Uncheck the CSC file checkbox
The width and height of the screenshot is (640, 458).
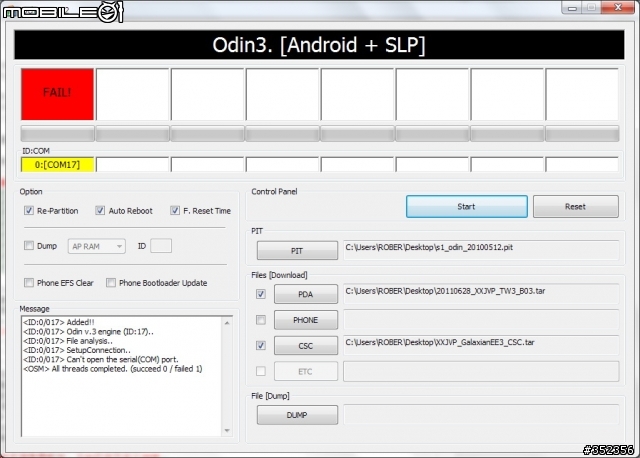tap(261, 346)
